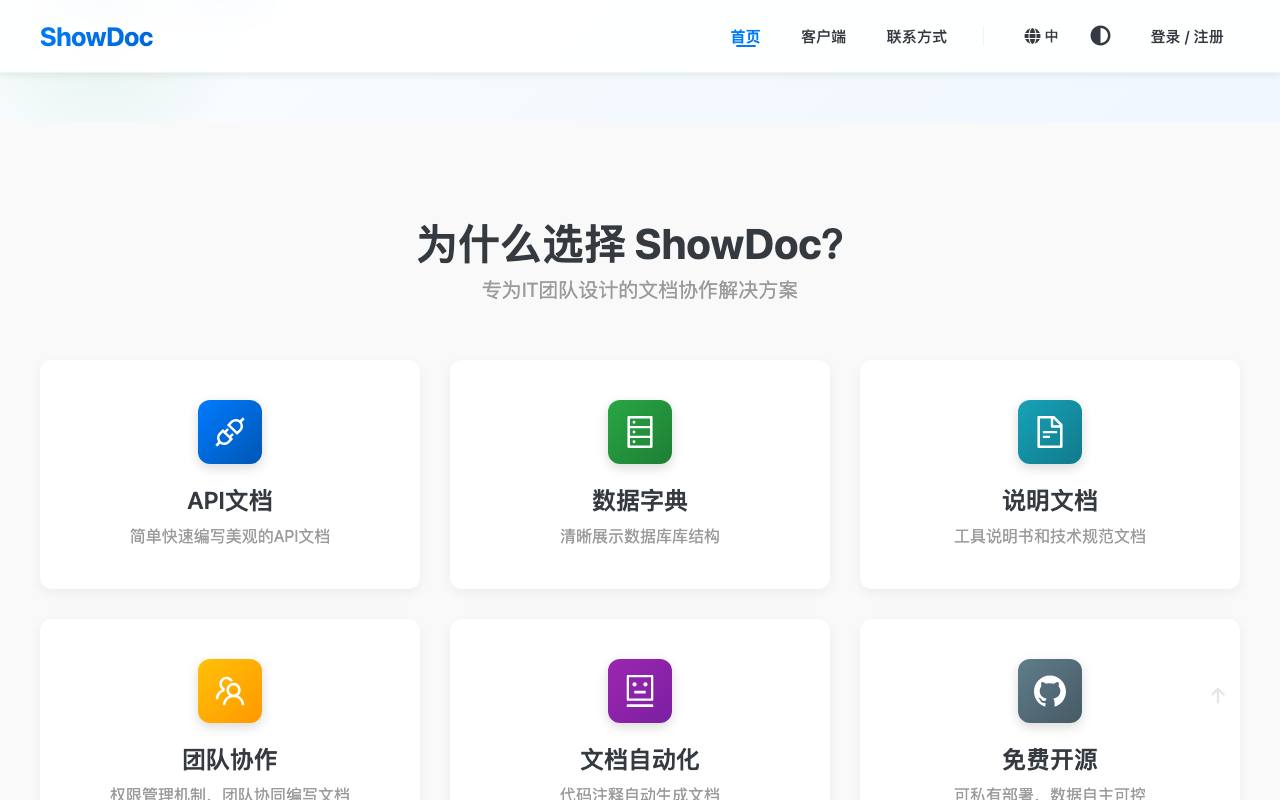Viewport: 1280px width, 800px height.
Task: Select the 免费开源 heading
Action: pos(1050,759)
